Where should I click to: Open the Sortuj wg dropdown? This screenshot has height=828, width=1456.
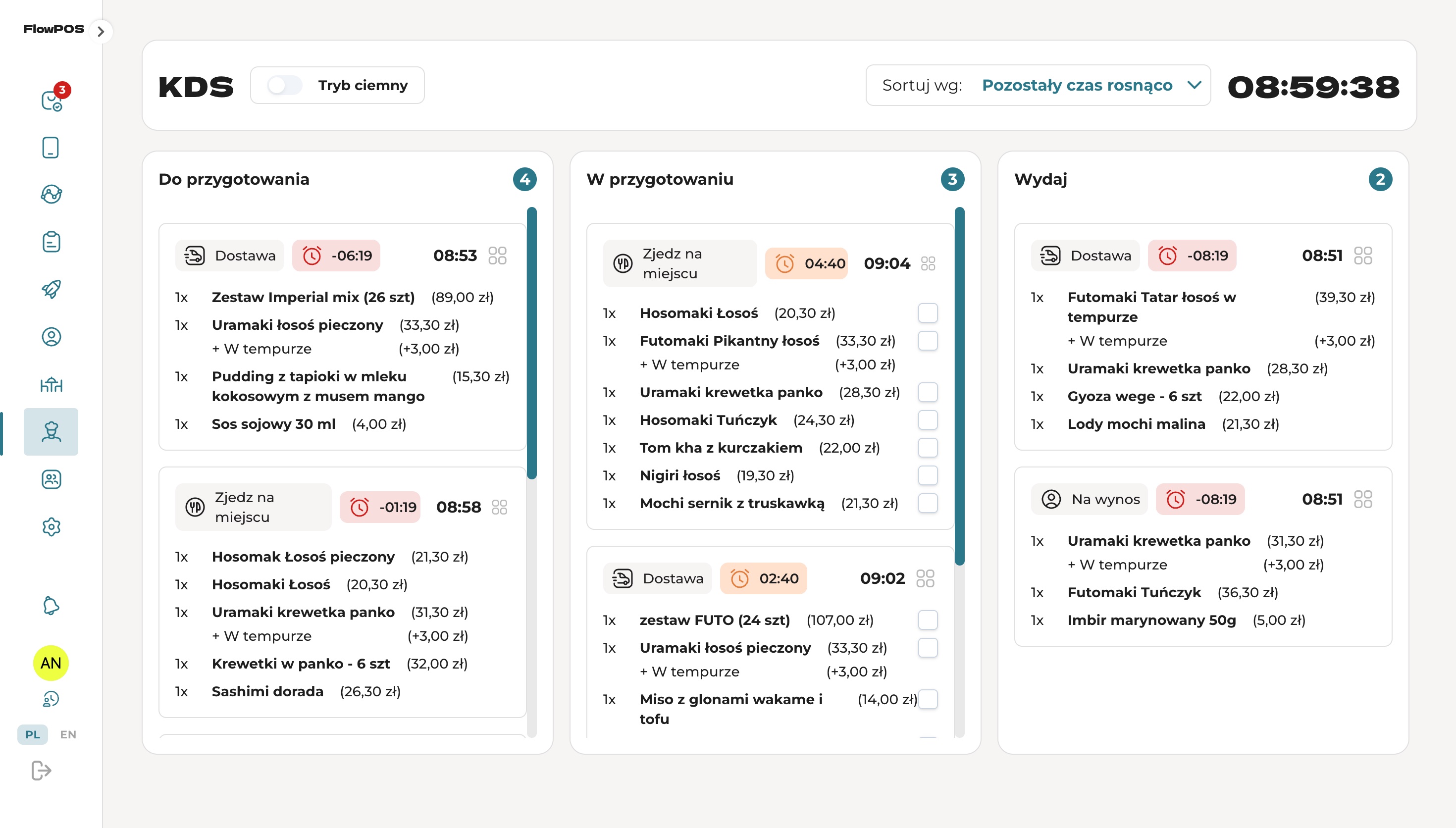1038,85
